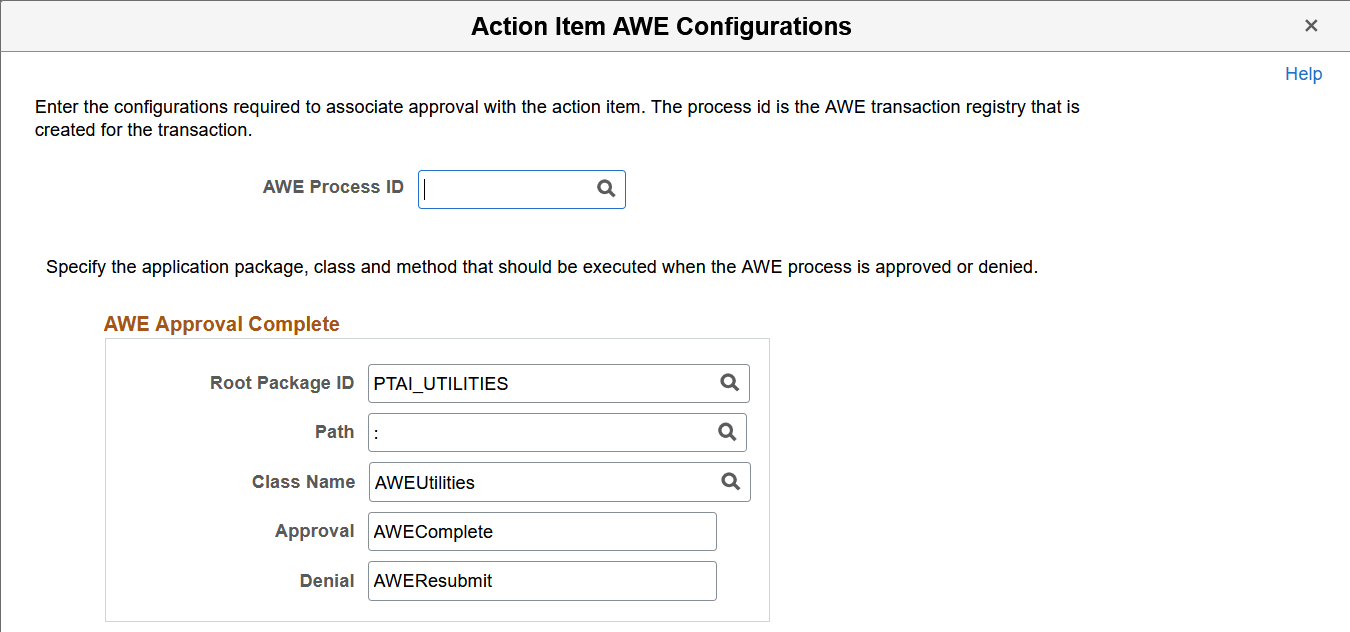Click the Help text in the corner
1350x632 pixels.
coord(1303,73)
